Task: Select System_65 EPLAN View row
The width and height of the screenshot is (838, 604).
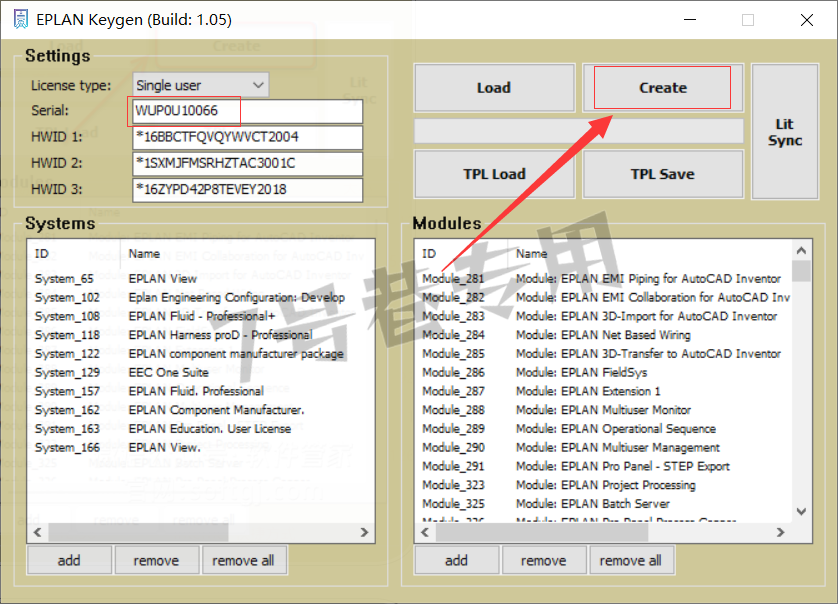Action: pos(201,278)
